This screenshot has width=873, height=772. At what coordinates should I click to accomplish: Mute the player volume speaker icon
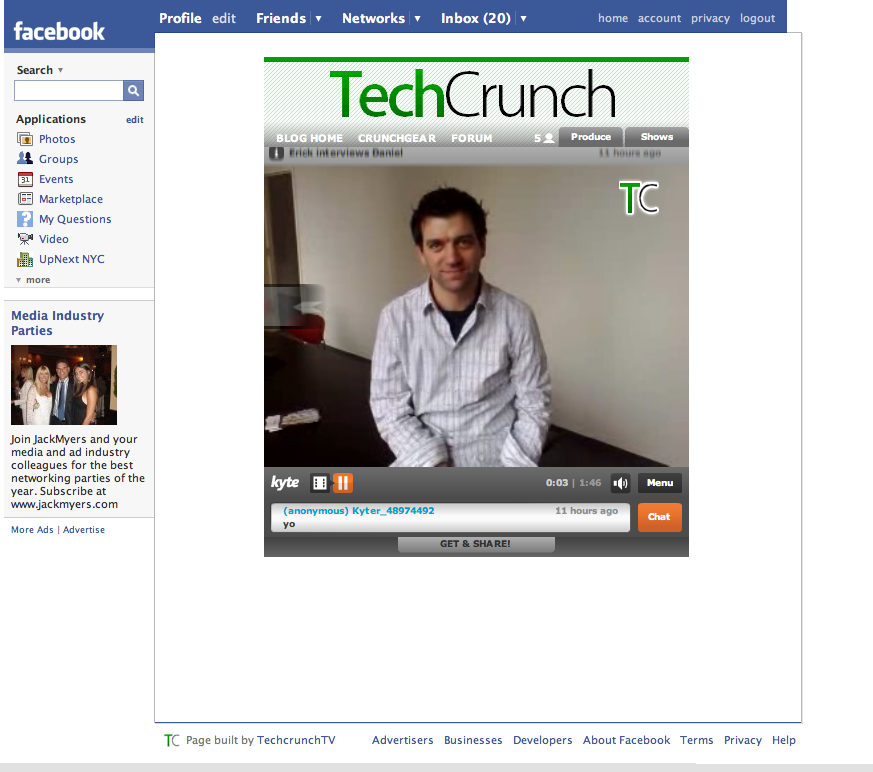click(620, 483)
